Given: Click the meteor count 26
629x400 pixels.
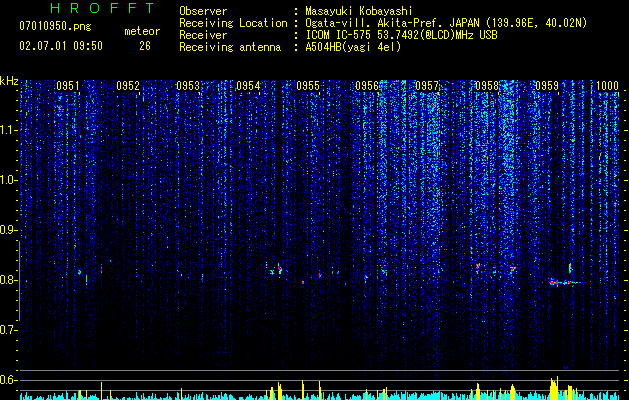Looking at the screenshot, I should click(145, 46).
